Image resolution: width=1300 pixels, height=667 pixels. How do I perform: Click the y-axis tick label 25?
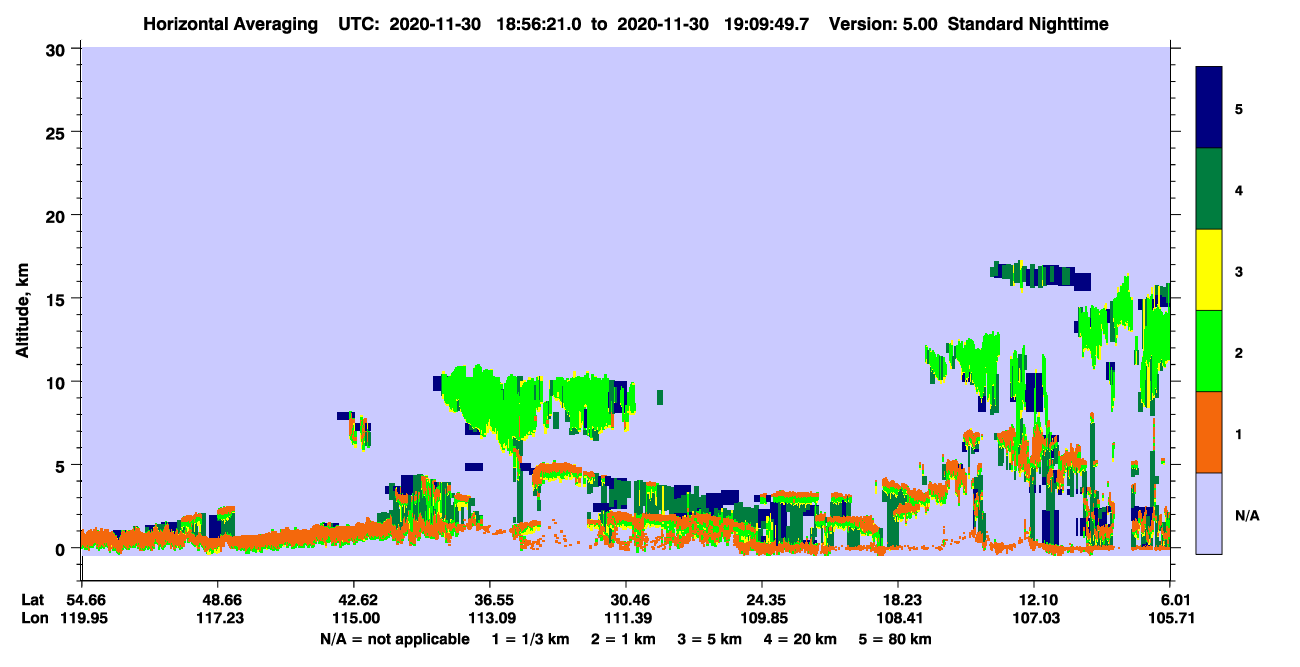click(x=57, y=133)
